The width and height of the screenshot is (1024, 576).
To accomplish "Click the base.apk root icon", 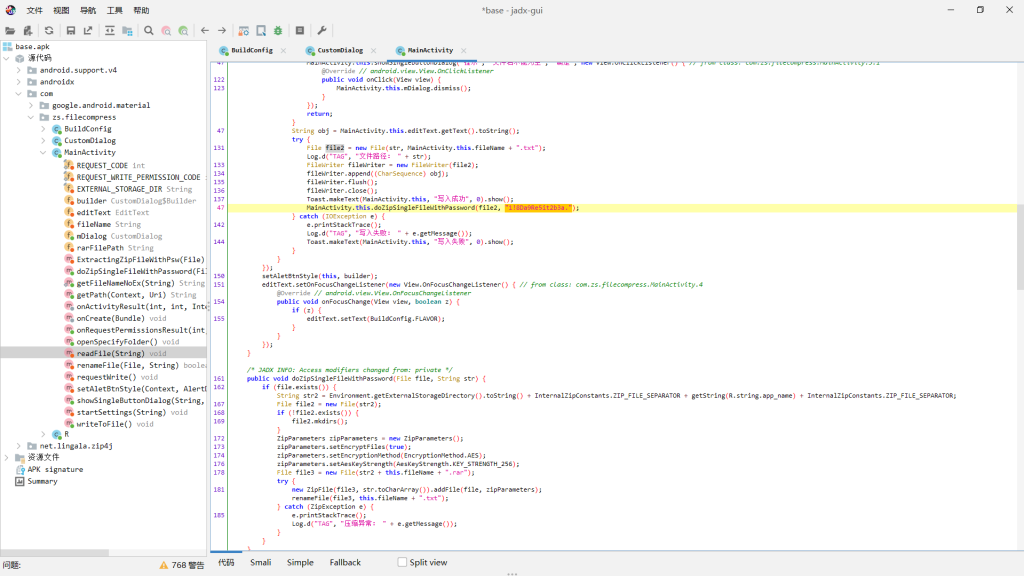I will [x=7, y=46].
